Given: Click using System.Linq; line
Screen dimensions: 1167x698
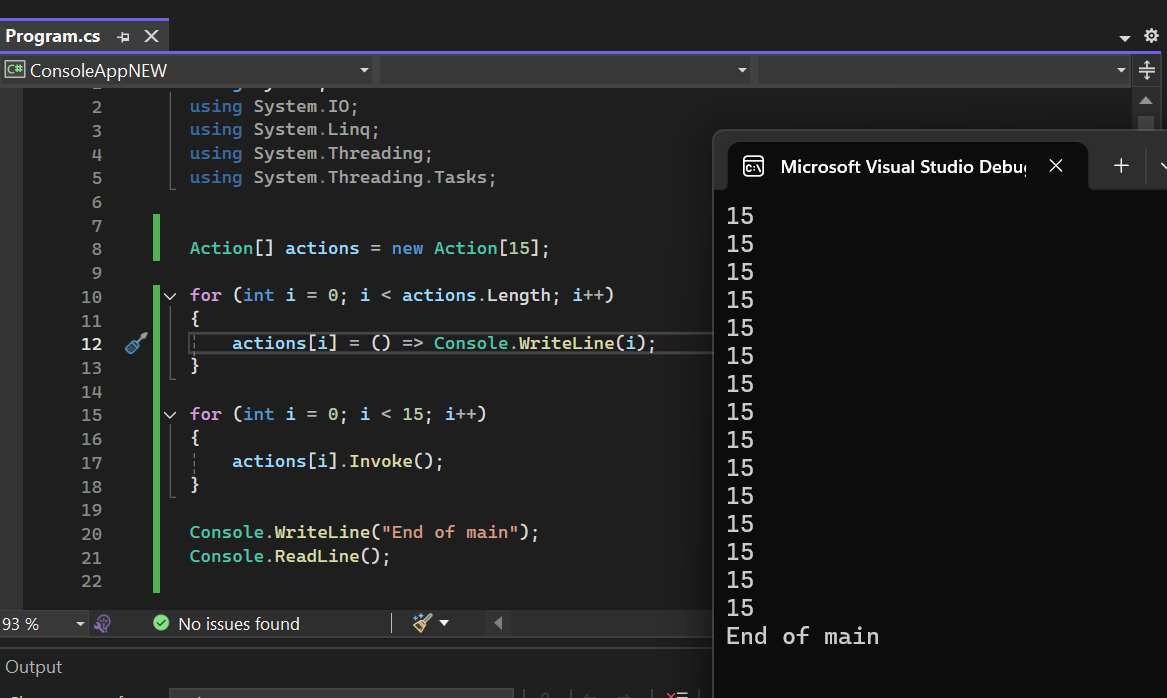Looking at the screenshot, I should coord(284,130).
